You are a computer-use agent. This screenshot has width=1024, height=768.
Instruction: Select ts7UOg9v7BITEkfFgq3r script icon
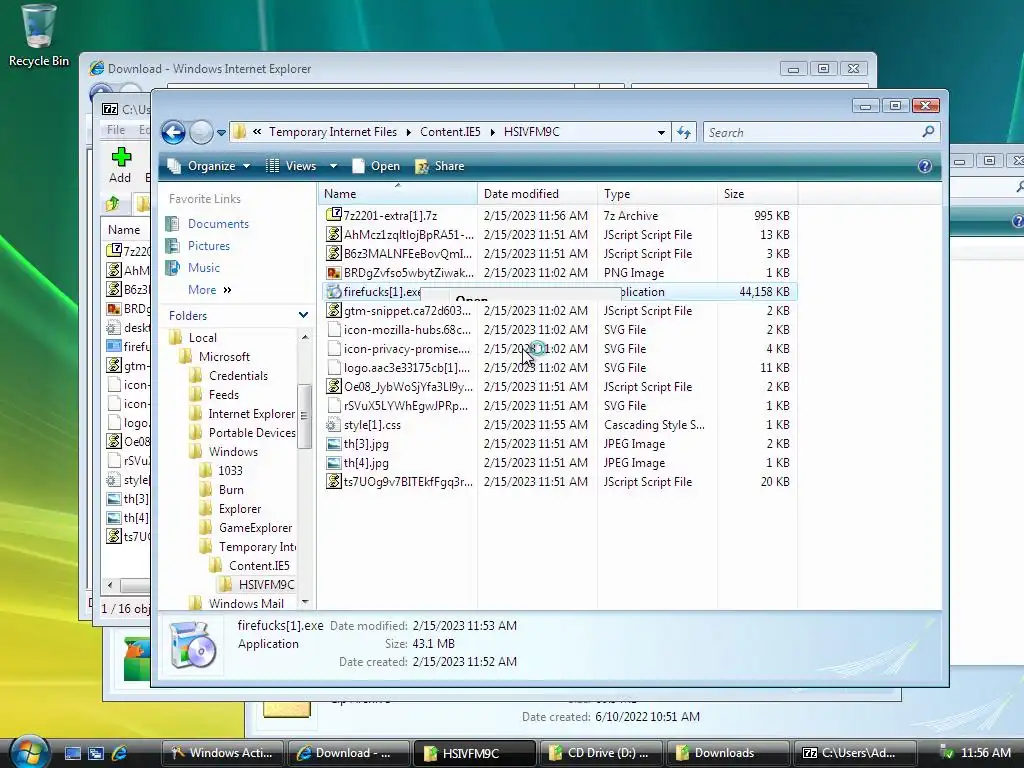pyautogui.click(x=334, y=481)
